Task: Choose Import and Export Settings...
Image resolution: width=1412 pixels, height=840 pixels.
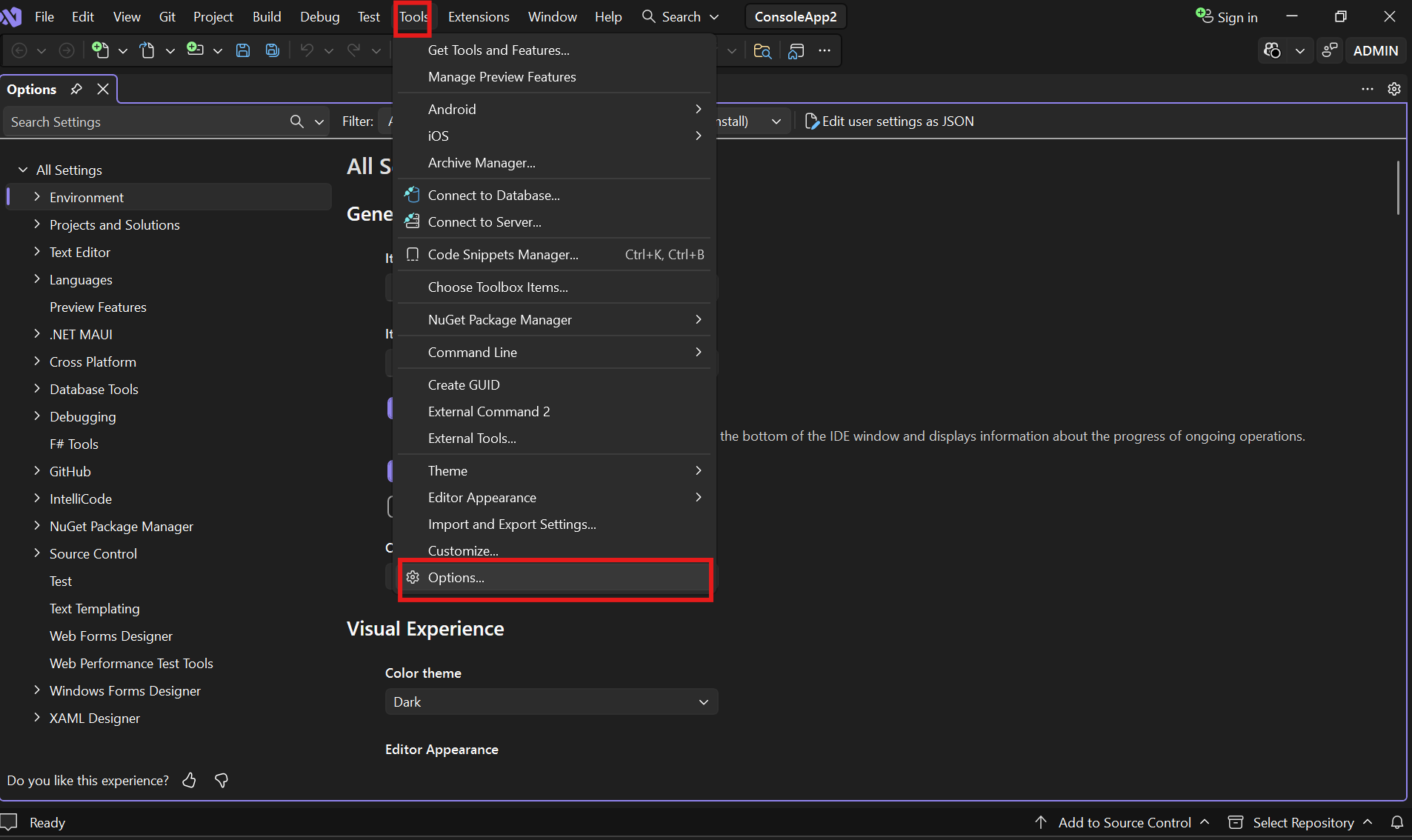Action: tap(554, 524)
